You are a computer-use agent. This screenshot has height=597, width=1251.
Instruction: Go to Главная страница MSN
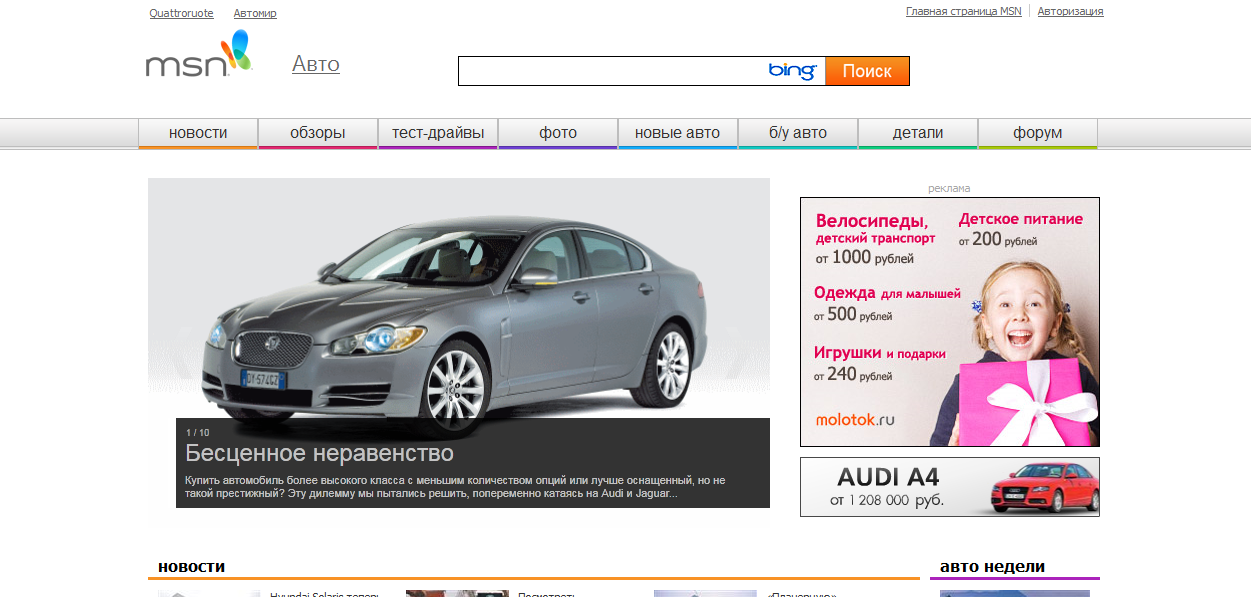[963, 11]
